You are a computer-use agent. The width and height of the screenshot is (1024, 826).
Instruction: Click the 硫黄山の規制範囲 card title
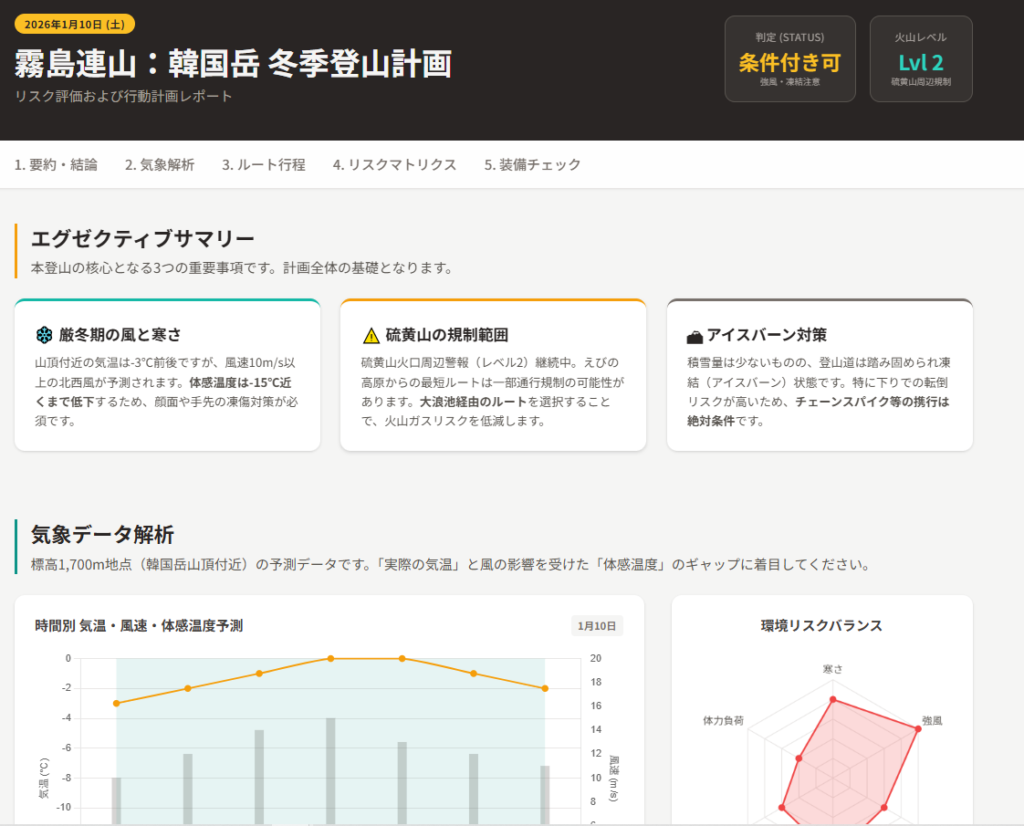click(x=447, y=335)
